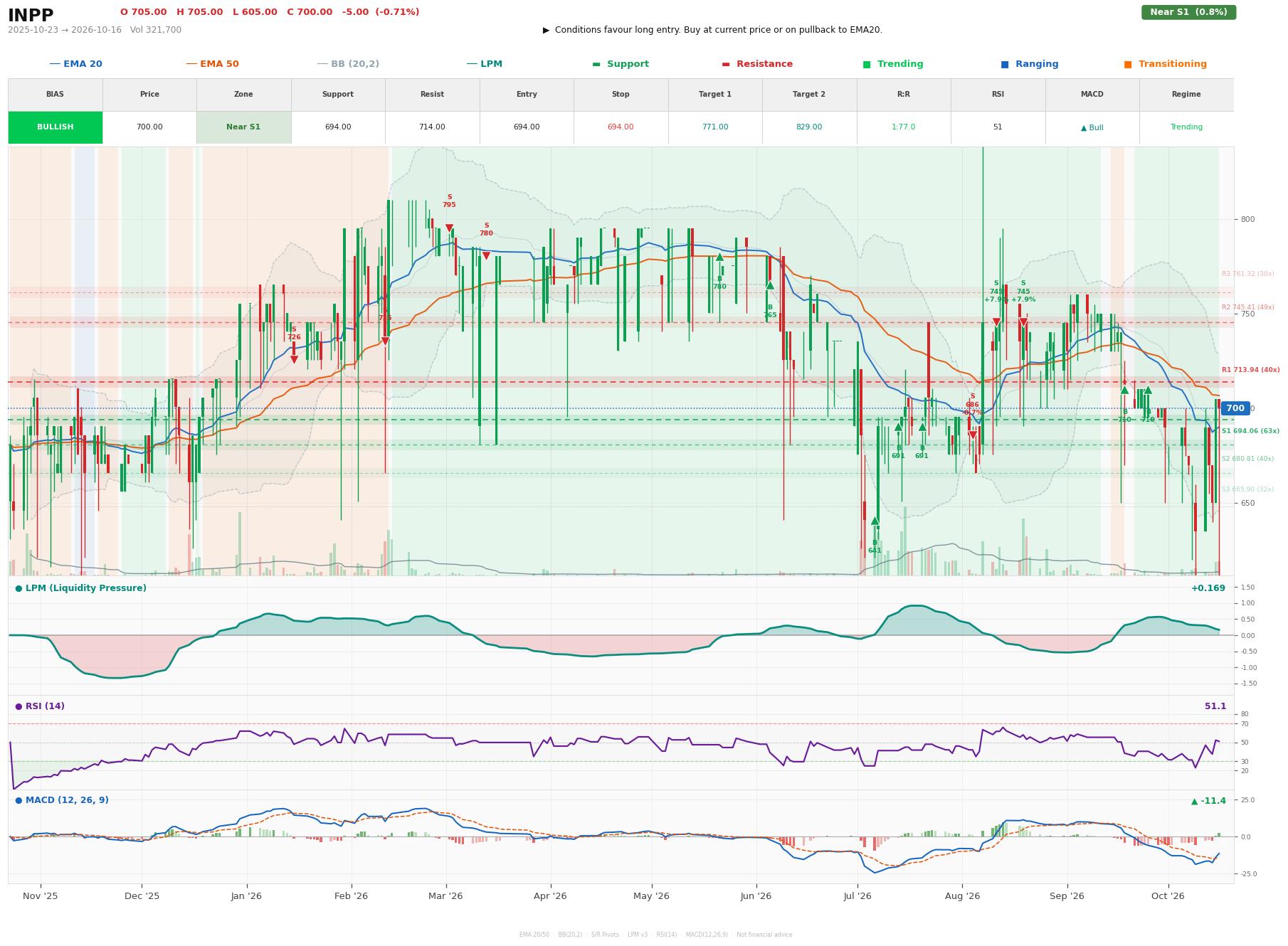
Task: Click the LPM reading +0.169
Action: click(1208, 588)
